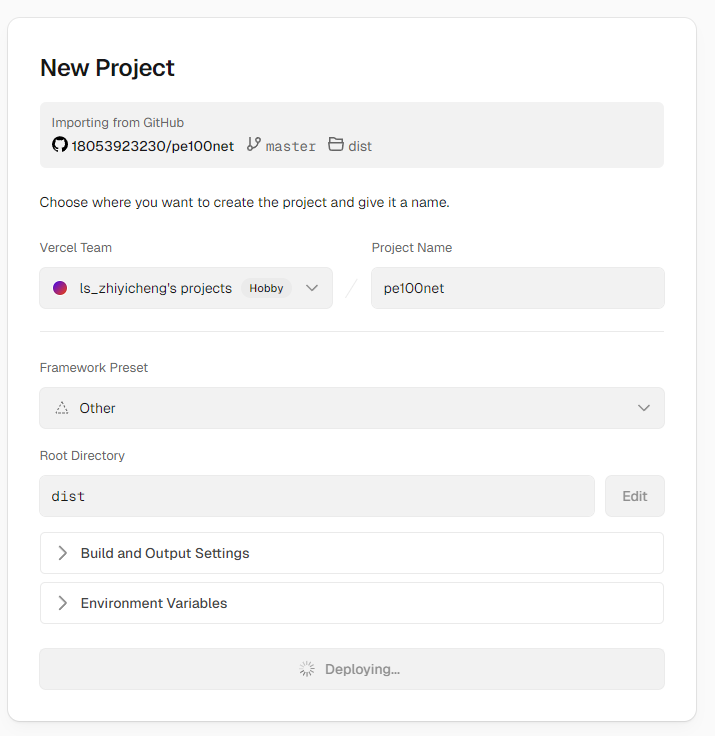Click the GitHub logo icon

[x=60, y=145]
